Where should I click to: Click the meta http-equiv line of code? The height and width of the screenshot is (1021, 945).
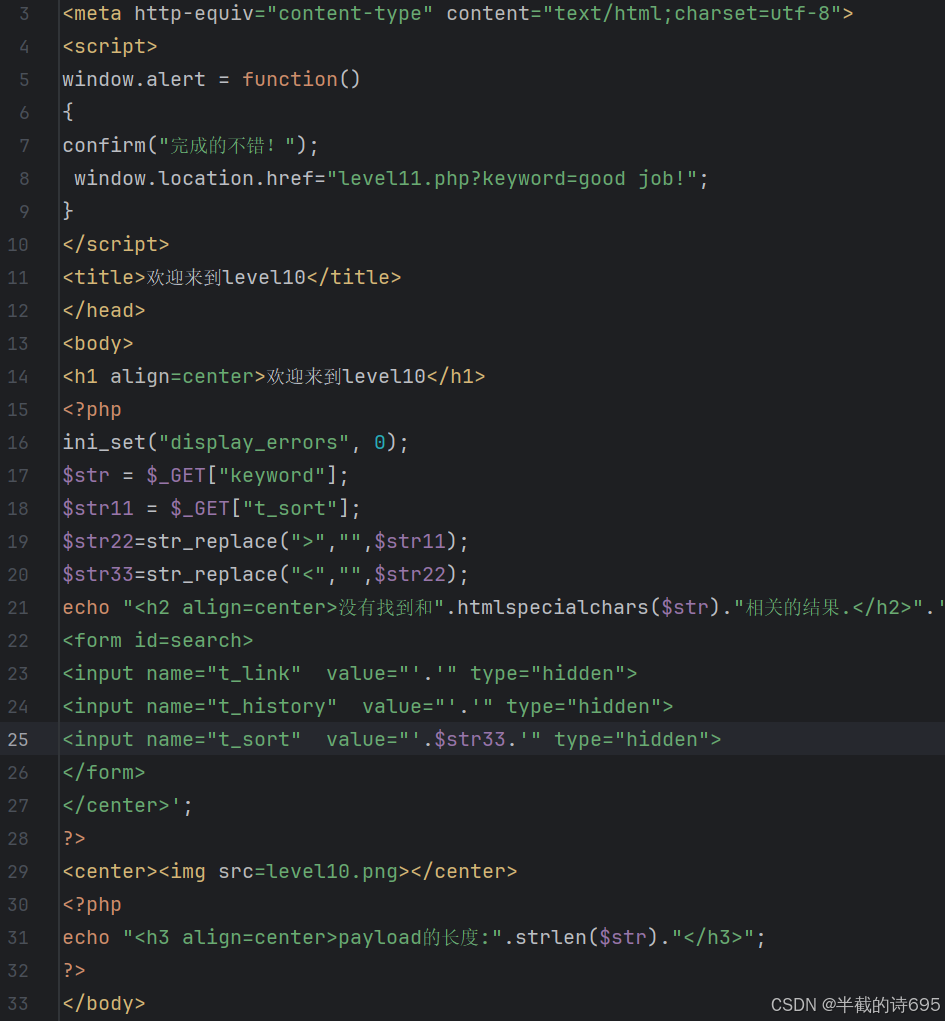click(458, 14)
